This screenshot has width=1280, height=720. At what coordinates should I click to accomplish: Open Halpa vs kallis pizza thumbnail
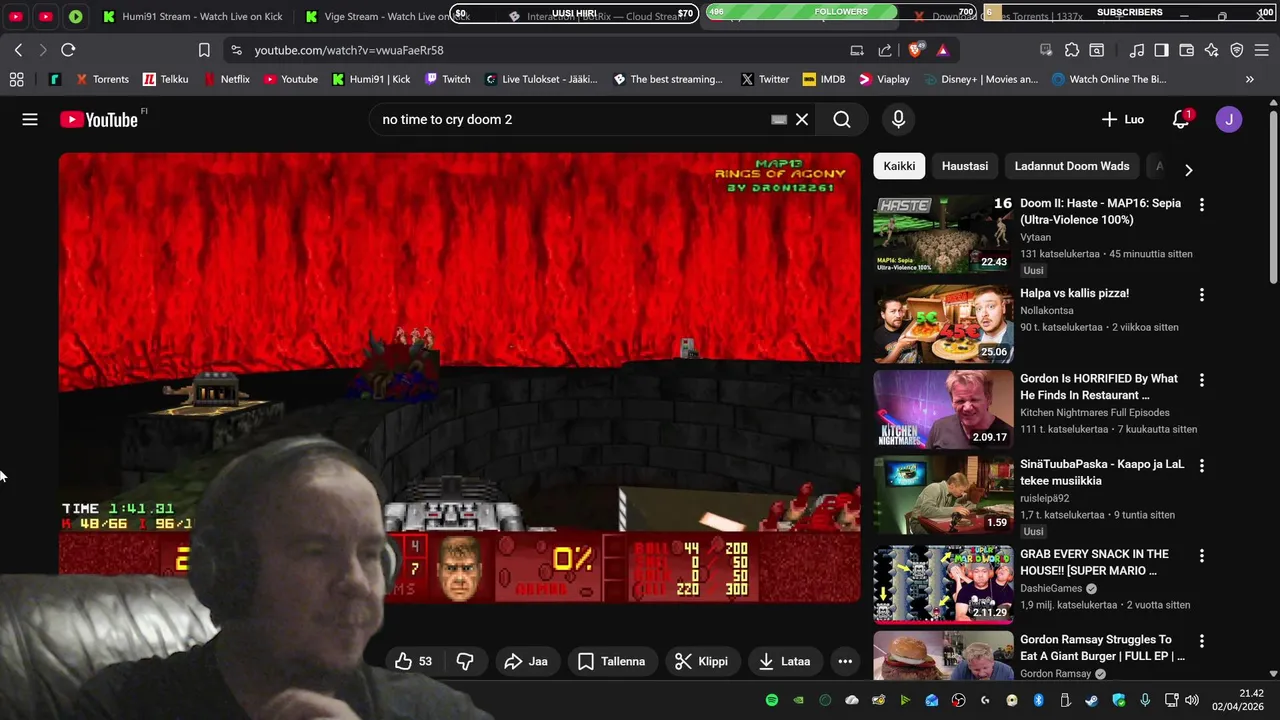(943, 323)
